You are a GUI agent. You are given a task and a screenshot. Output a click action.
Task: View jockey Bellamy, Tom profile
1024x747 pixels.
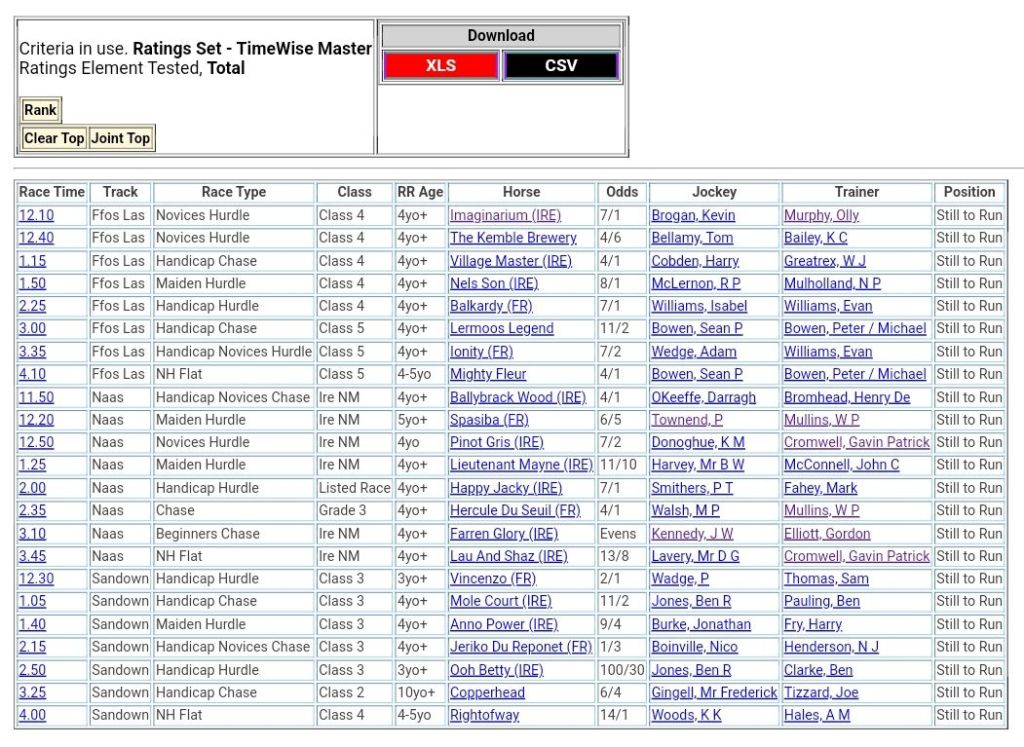691,238
